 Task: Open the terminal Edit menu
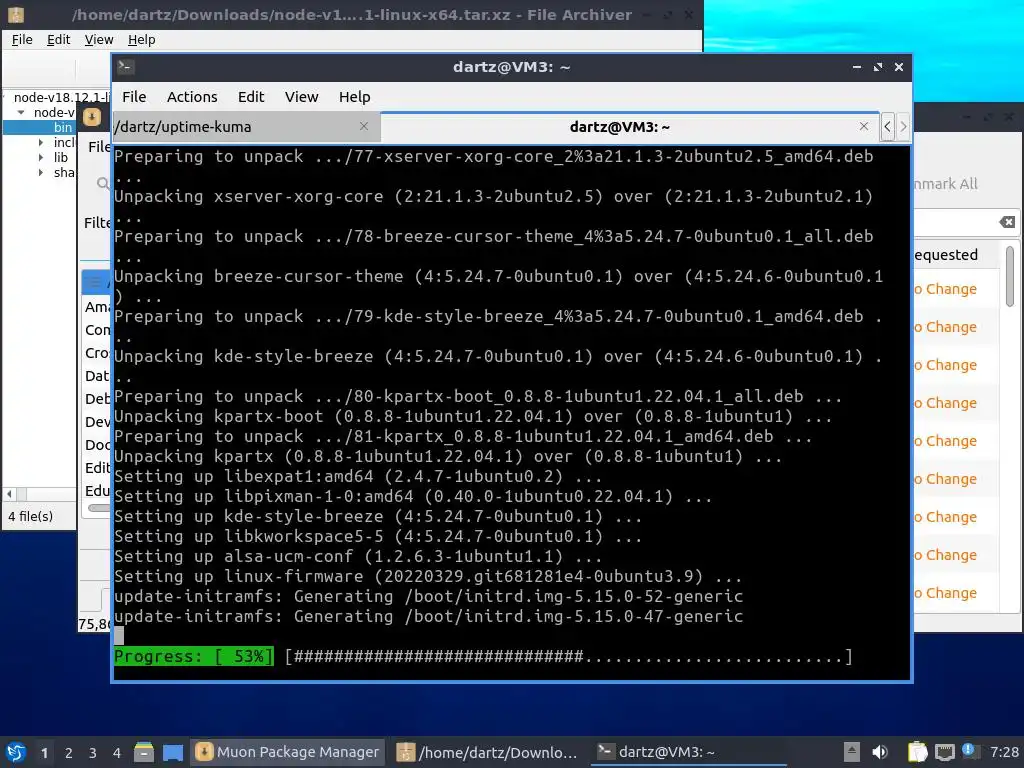click(251, 97)
